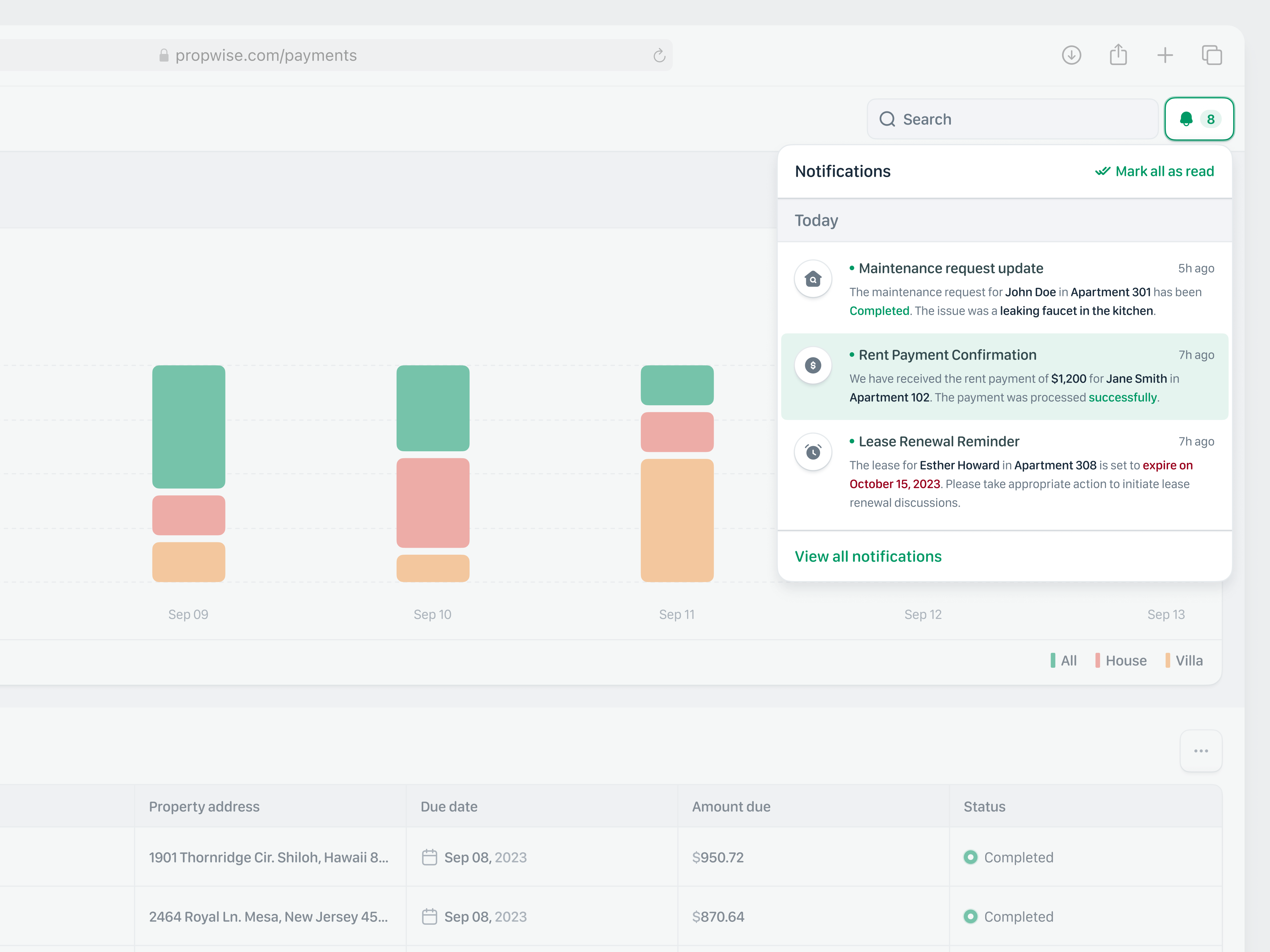
Task: Open the Maintenance request update notification
Action: click(951, 268)
